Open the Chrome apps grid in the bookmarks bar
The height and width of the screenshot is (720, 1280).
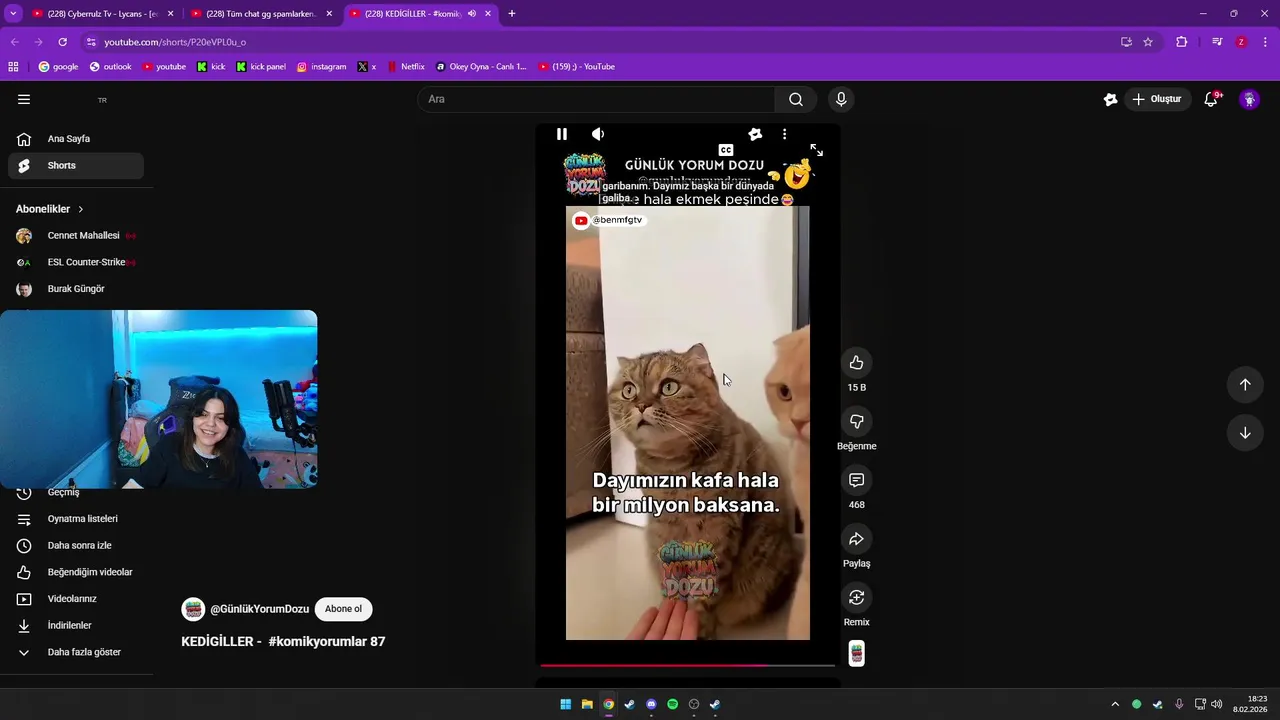click(x=13, y=67)
